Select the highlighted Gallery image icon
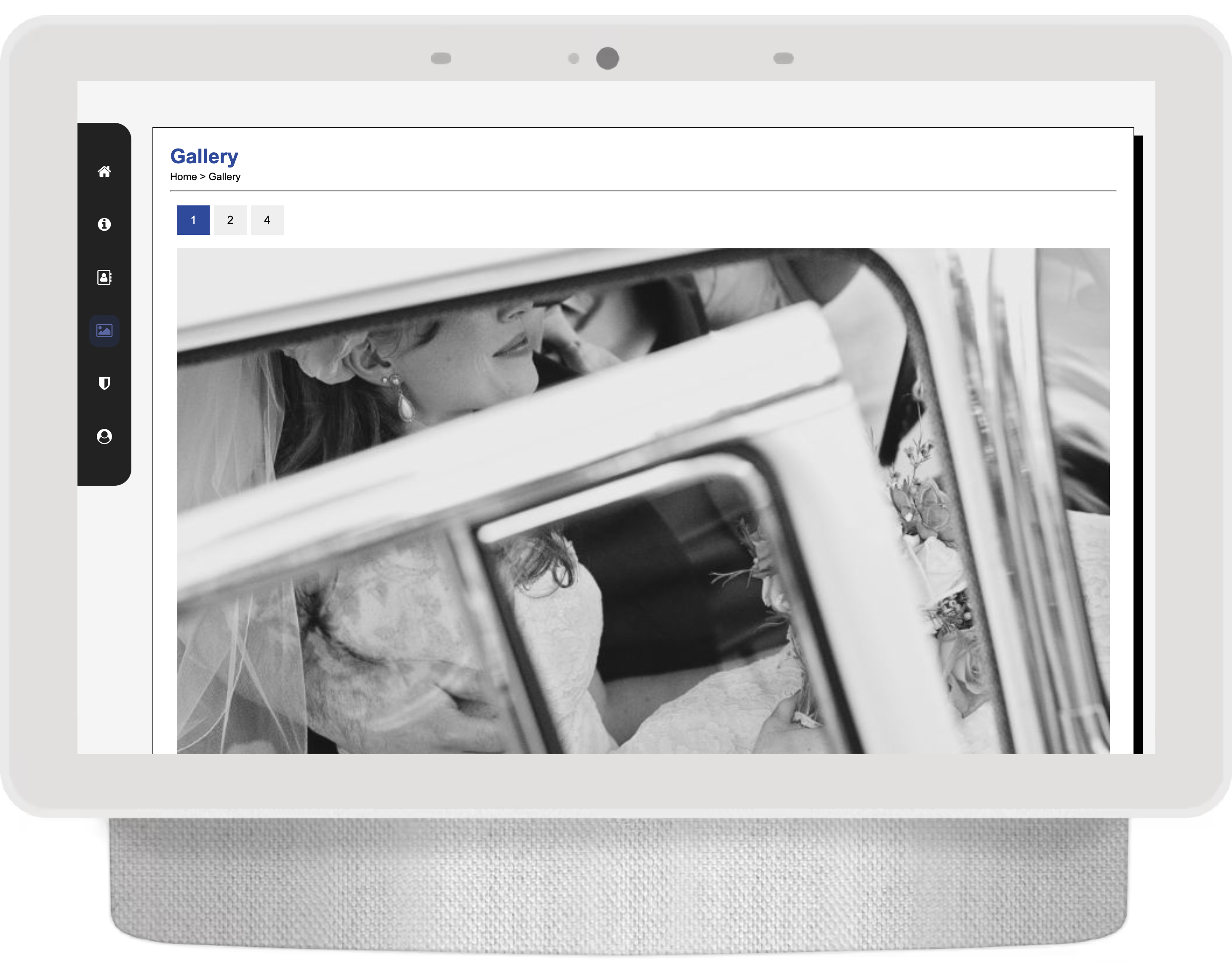Image resolution: width=1232 pixels, height=963 pixels. pos(104,330)
